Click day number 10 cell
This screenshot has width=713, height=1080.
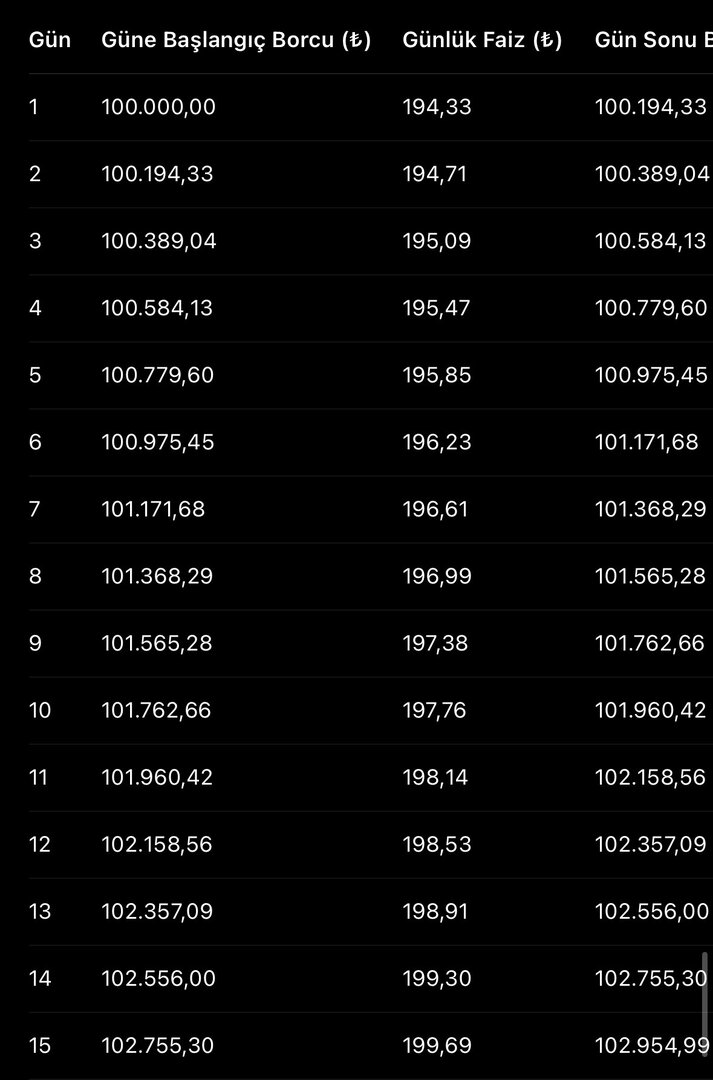40,710
